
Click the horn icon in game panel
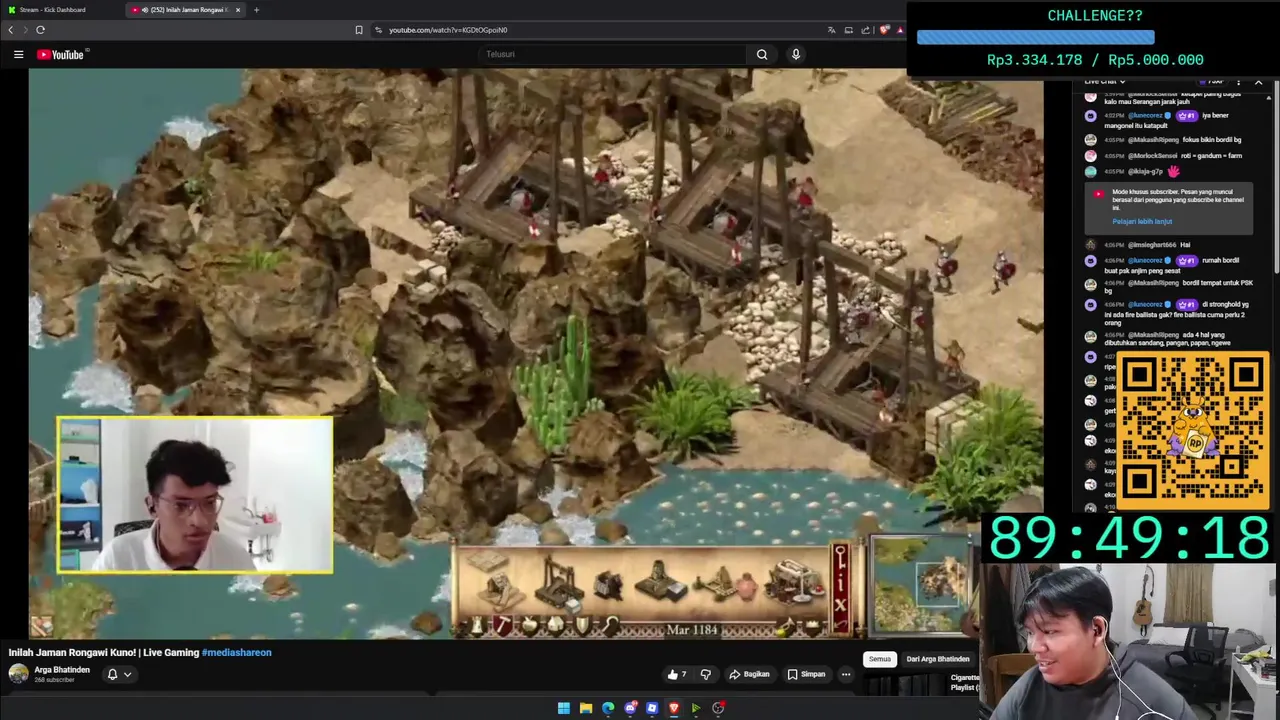tap(786, 626)
